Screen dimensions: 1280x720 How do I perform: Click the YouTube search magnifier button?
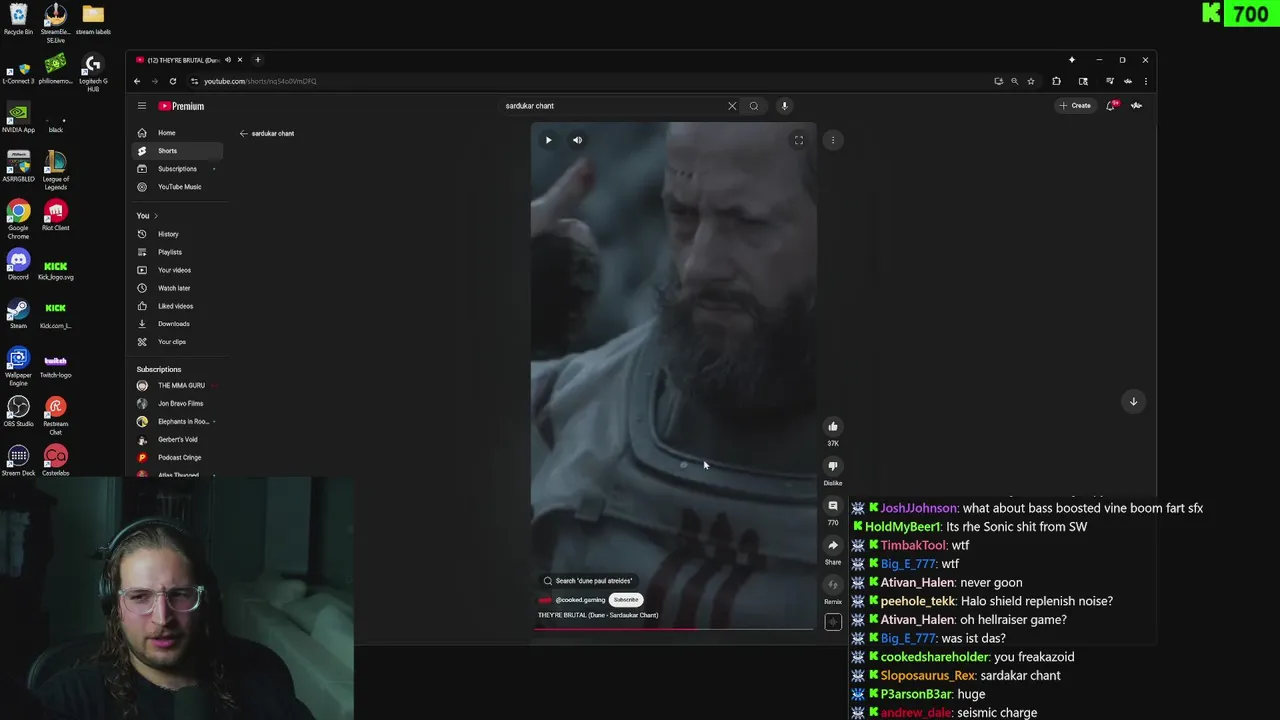point(754,106)
